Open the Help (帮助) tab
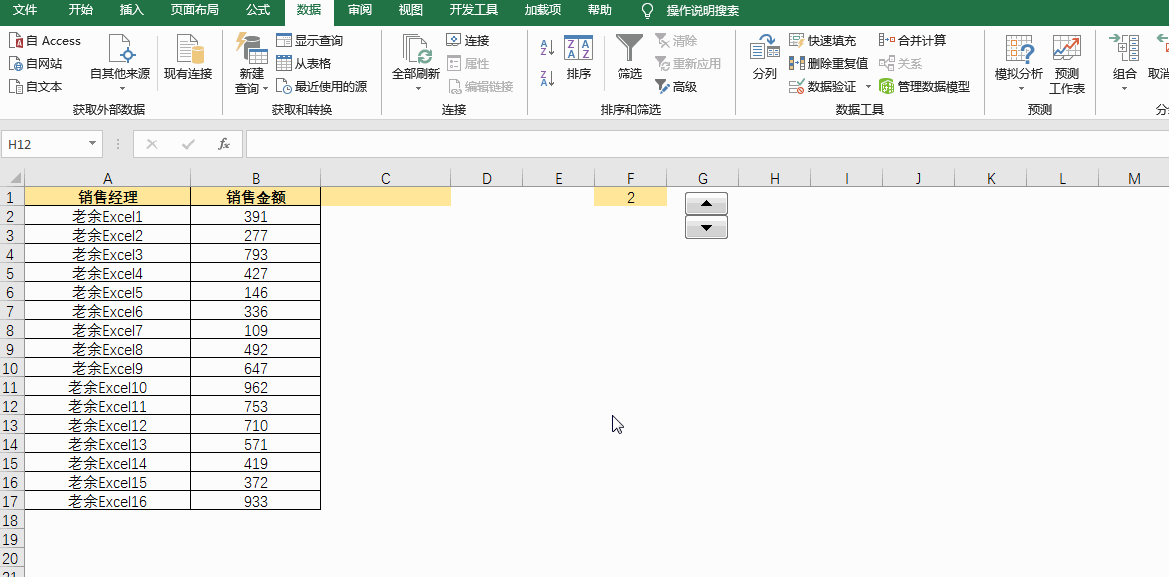1169x577 pixels. pos(599,10)
